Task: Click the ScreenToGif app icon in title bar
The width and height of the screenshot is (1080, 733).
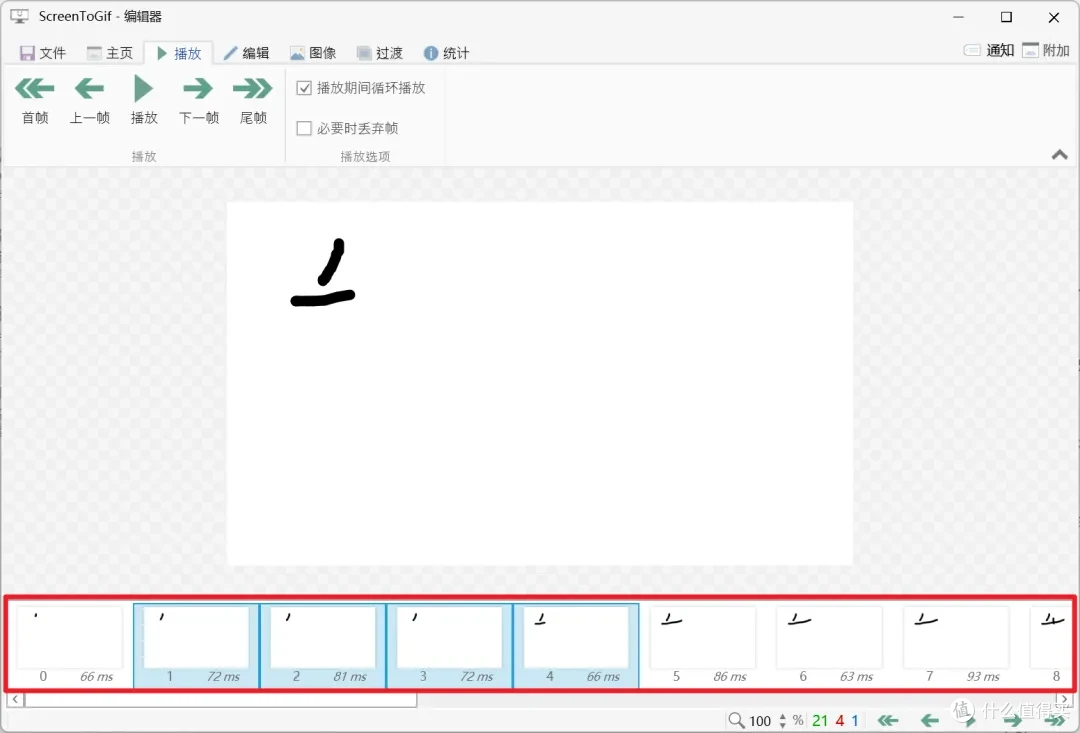Action: click(19, 16)
